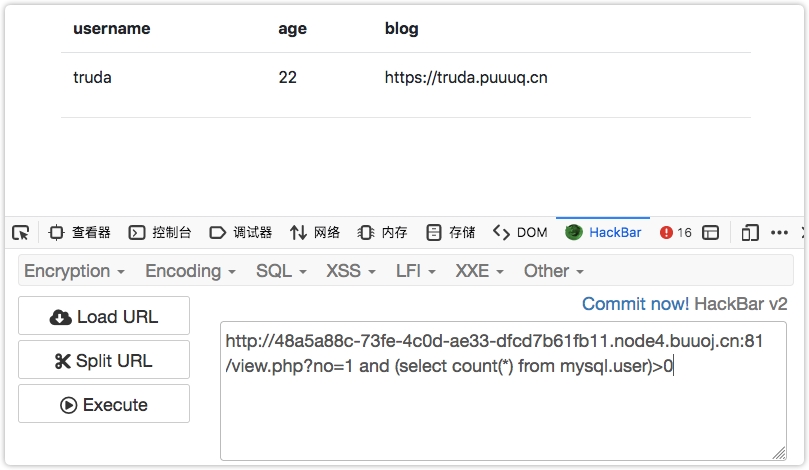
Task: Toggle responsive design mode icon
Action: (x=750, y=232)
